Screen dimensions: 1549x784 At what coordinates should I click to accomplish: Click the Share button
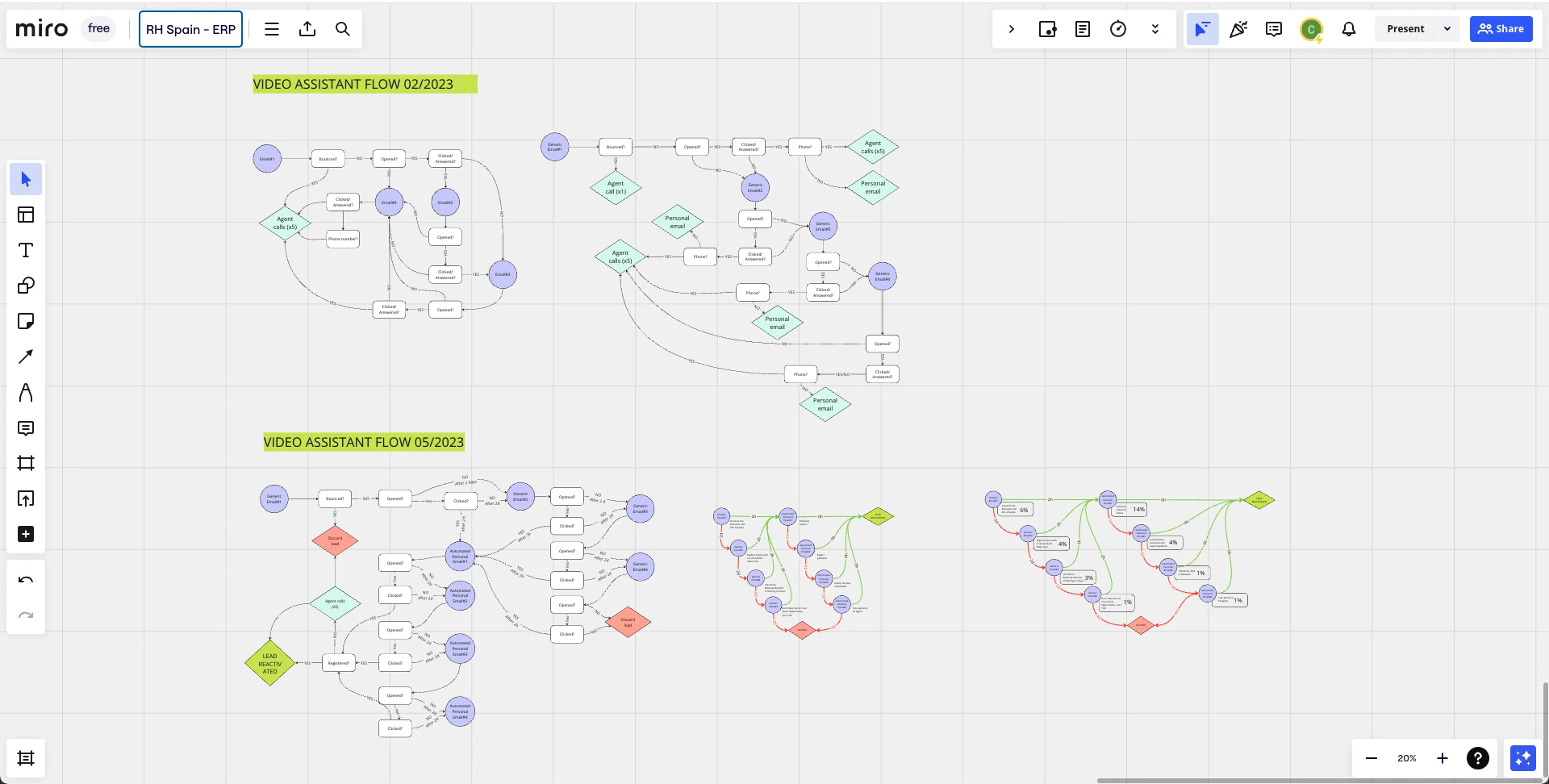(1501, 29)
